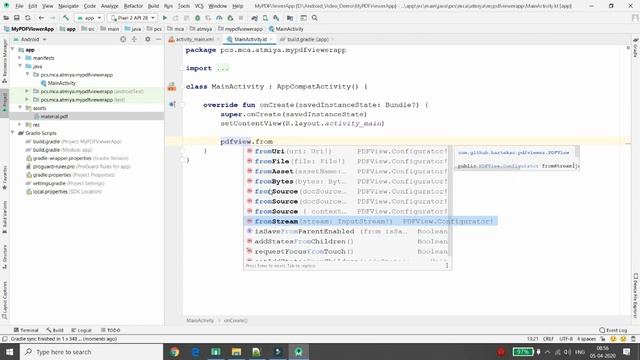
Task: Hide the Project panel with minus icon
Action: click(158, 39)
